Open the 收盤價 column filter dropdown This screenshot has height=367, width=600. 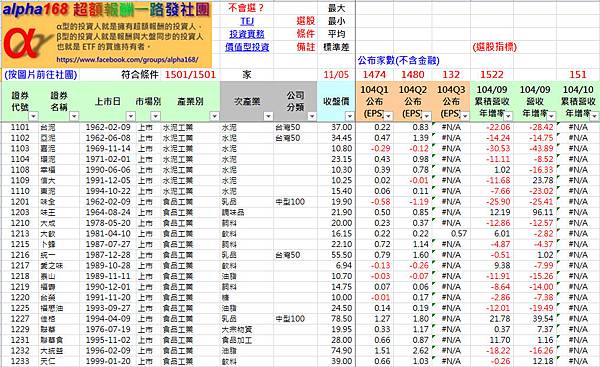(x=349, y=116)
